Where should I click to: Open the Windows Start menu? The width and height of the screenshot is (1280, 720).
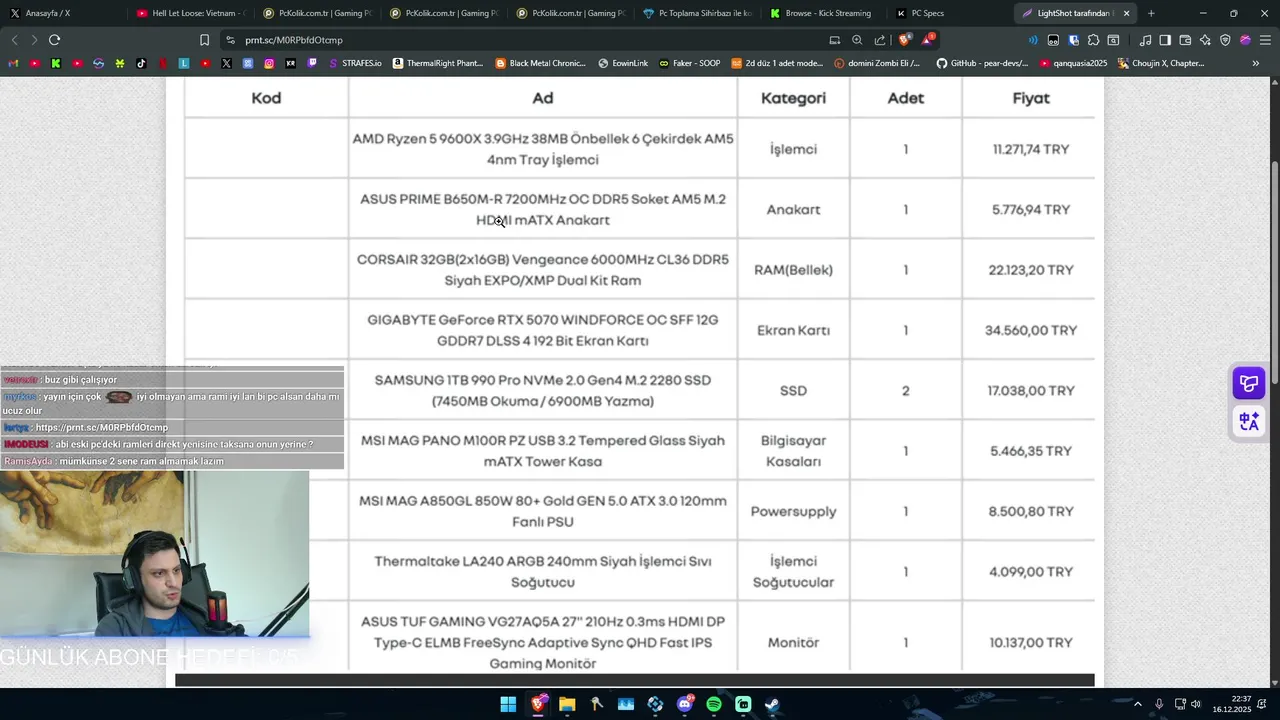508,704
